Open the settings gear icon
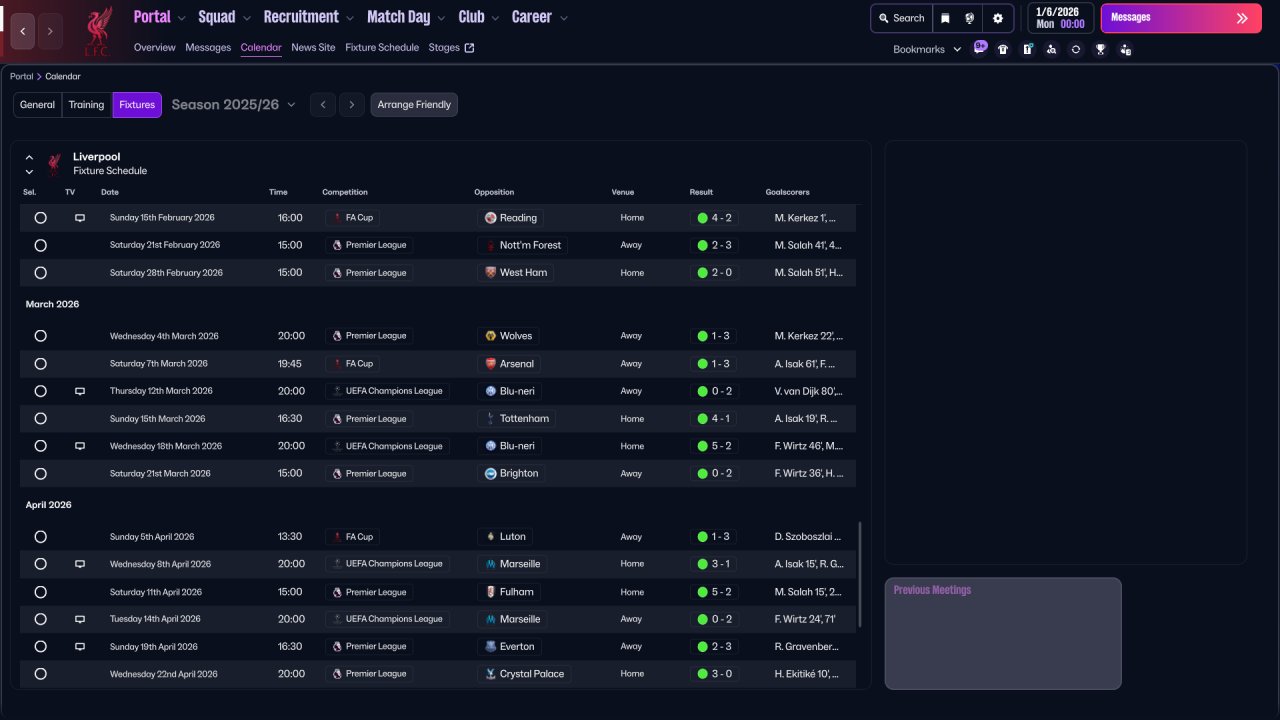Viewport: 1280px width, 720px height. (x=997, y=18)
